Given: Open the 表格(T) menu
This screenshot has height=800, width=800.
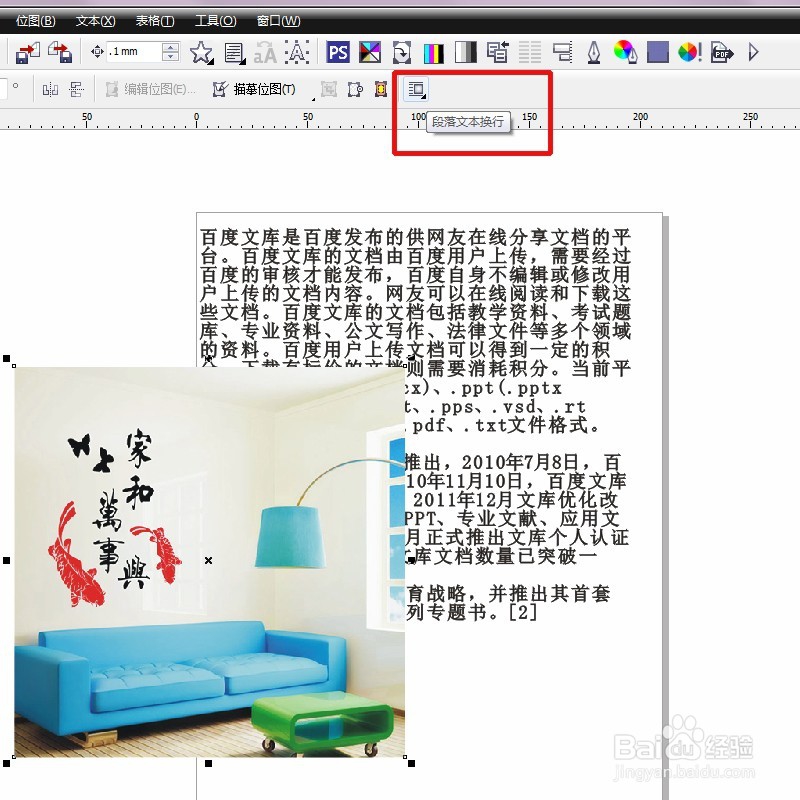Looking at the screenshot, I should (x=155, y=21).
